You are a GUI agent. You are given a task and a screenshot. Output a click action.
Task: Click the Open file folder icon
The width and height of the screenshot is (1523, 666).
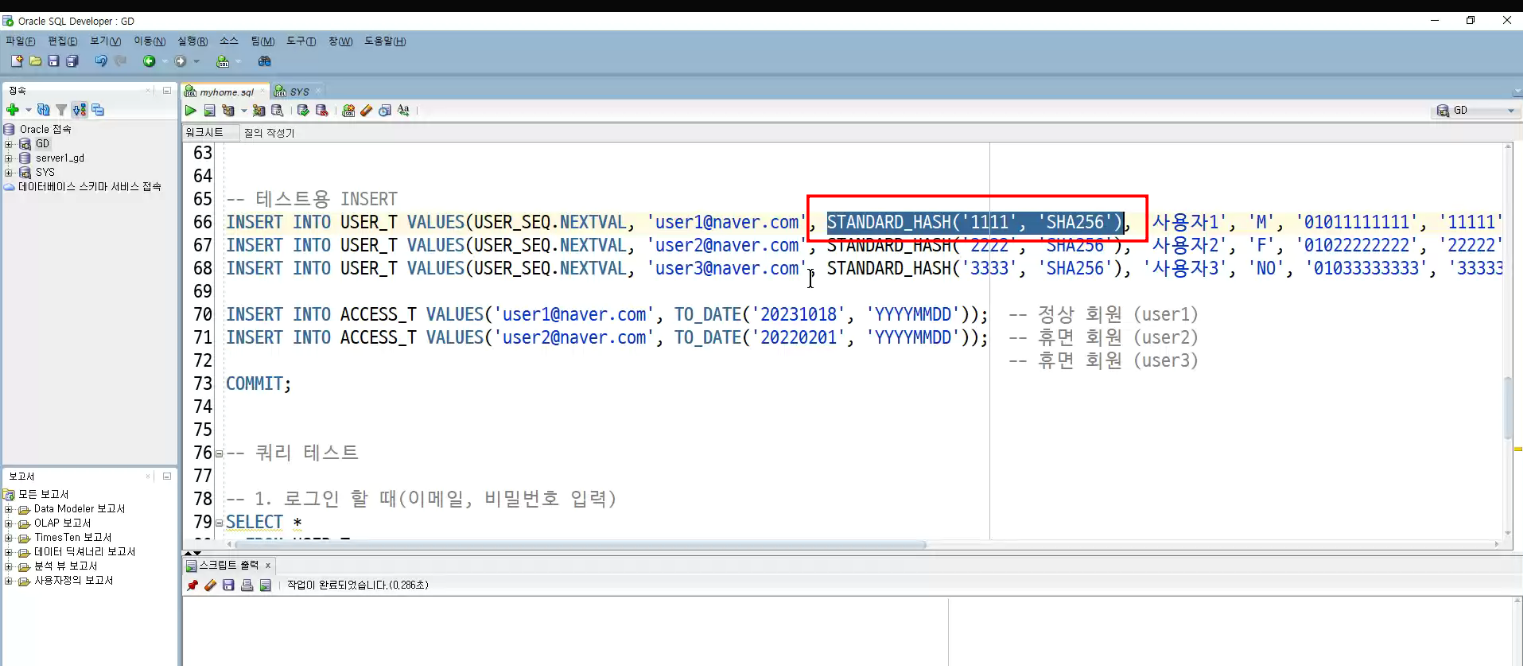[35, 61]
